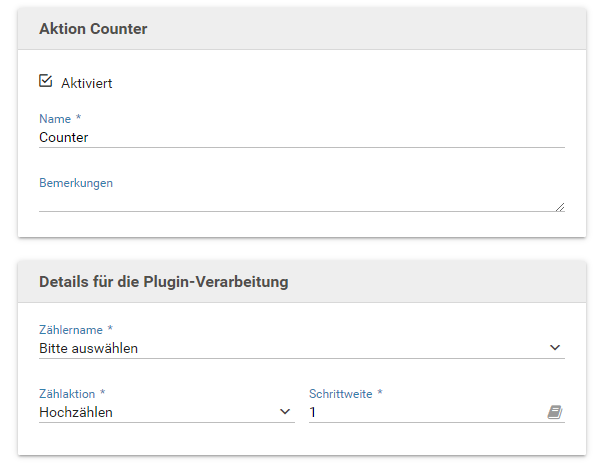Select the 'Bitte auswählen' dropdown text
Screen dimensions: 600x471
coord(89,348)
